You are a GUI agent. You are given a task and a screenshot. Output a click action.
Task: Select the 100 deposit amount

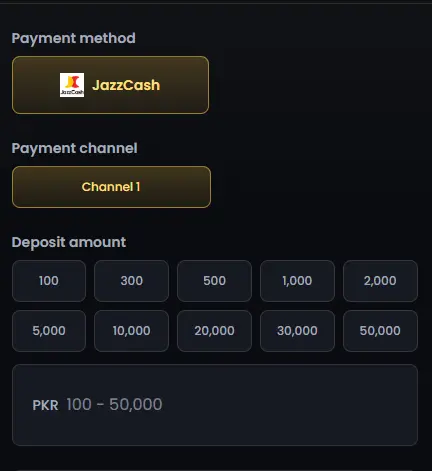[x=49, y=281]
